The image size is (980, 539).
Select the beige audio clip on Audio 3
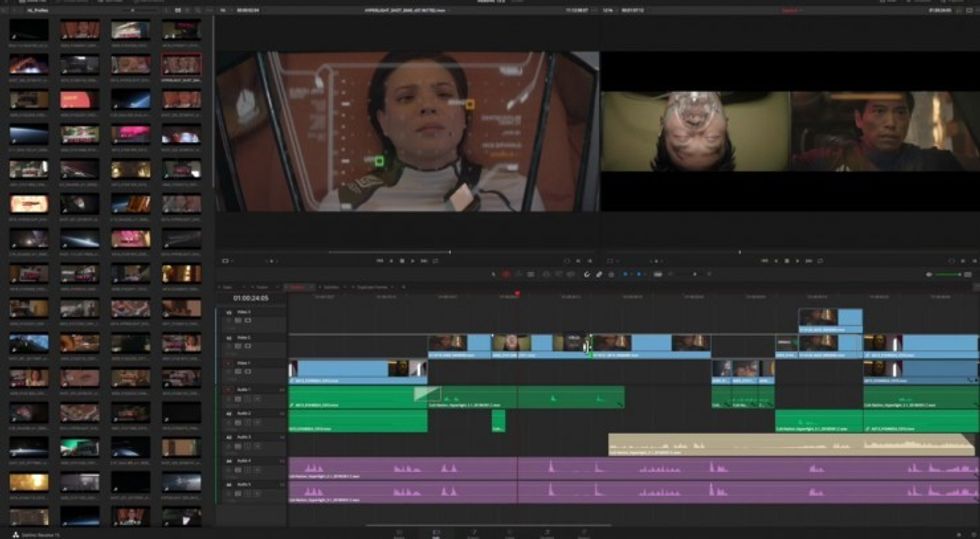point(791,444)
